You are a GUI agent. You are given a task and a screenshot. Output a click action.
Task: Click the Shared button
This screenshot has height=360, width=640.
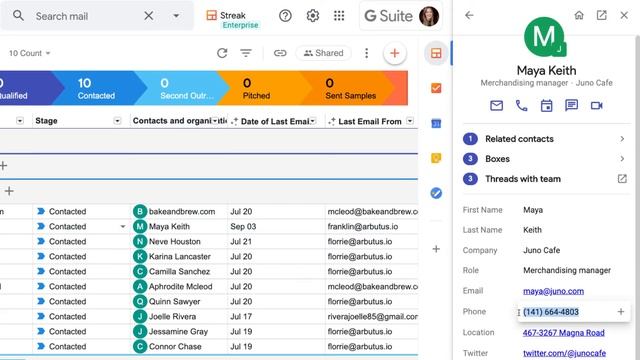coord(323,53)
